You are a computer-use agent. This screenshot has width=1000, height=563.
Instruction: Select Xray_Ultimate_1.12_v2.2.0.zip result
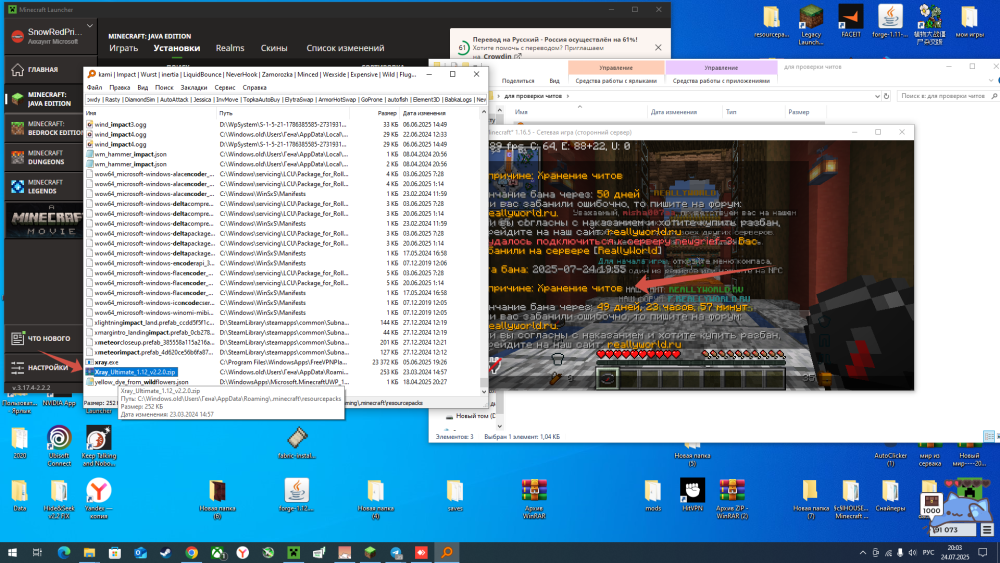point(135,372)
